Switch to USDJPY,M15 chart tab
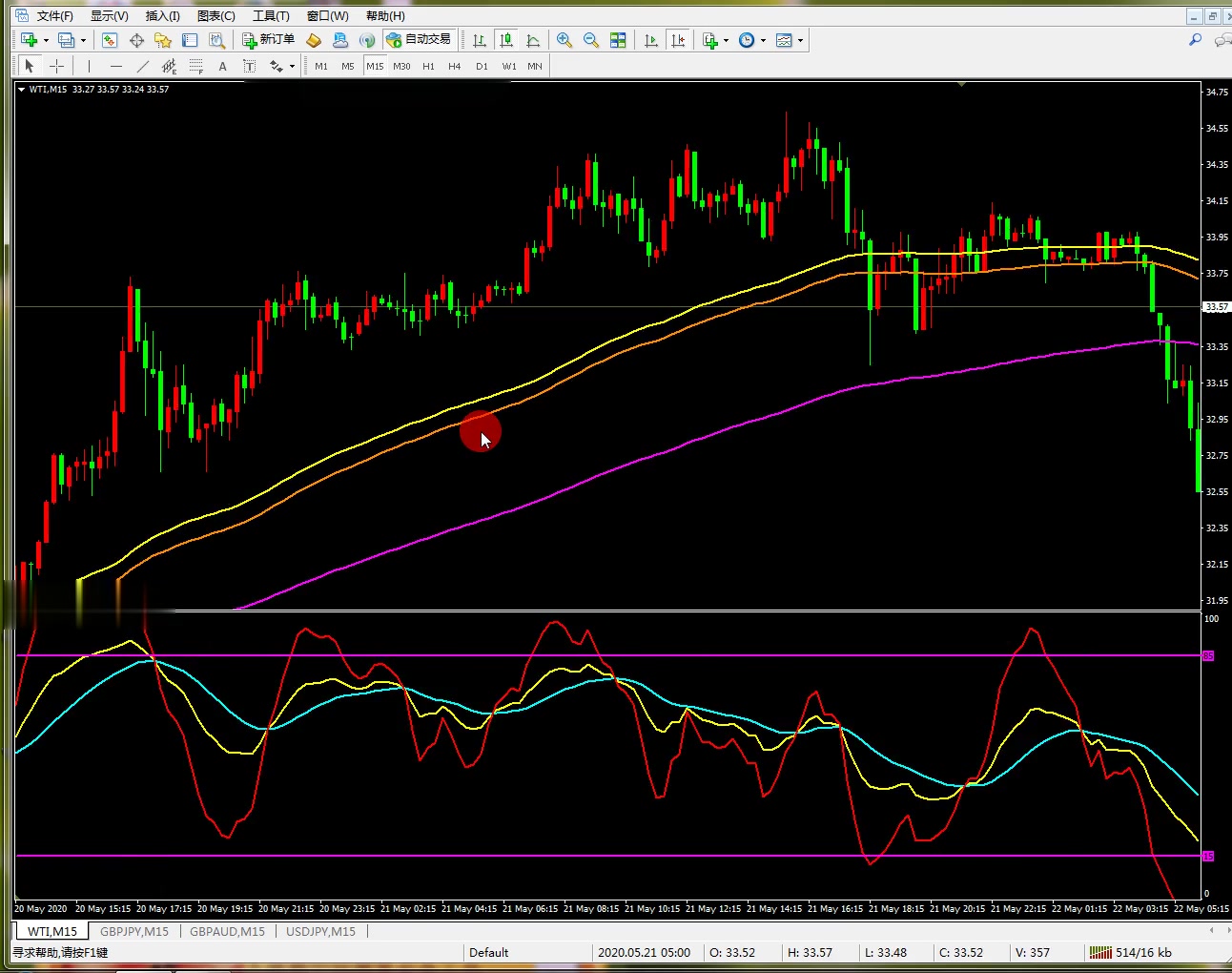Image resolution: width=1232 pixels, height=973 pixels. pos(320,931)
